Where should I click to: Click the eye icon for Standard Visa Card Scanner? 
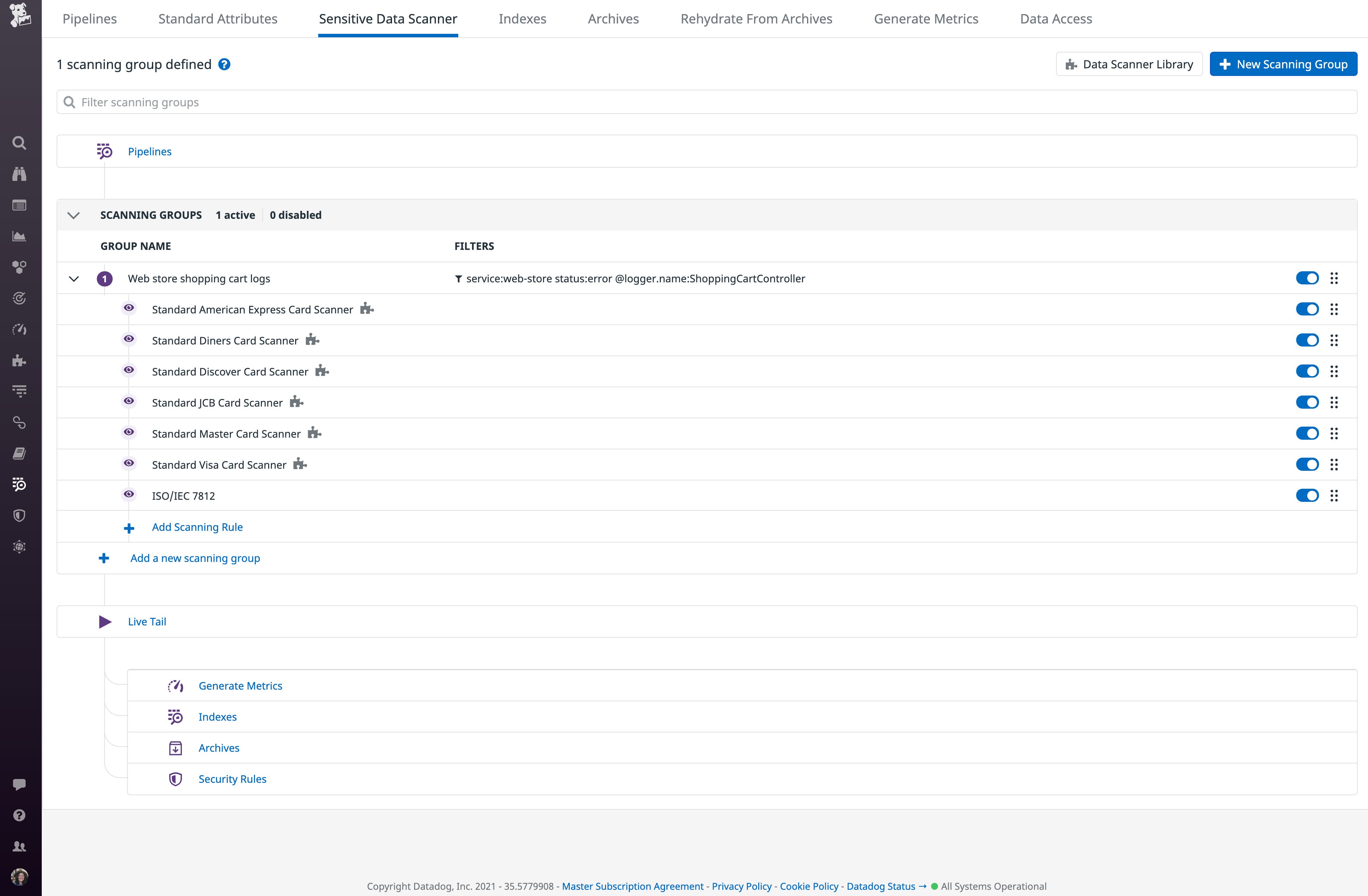tap(129, 463)
